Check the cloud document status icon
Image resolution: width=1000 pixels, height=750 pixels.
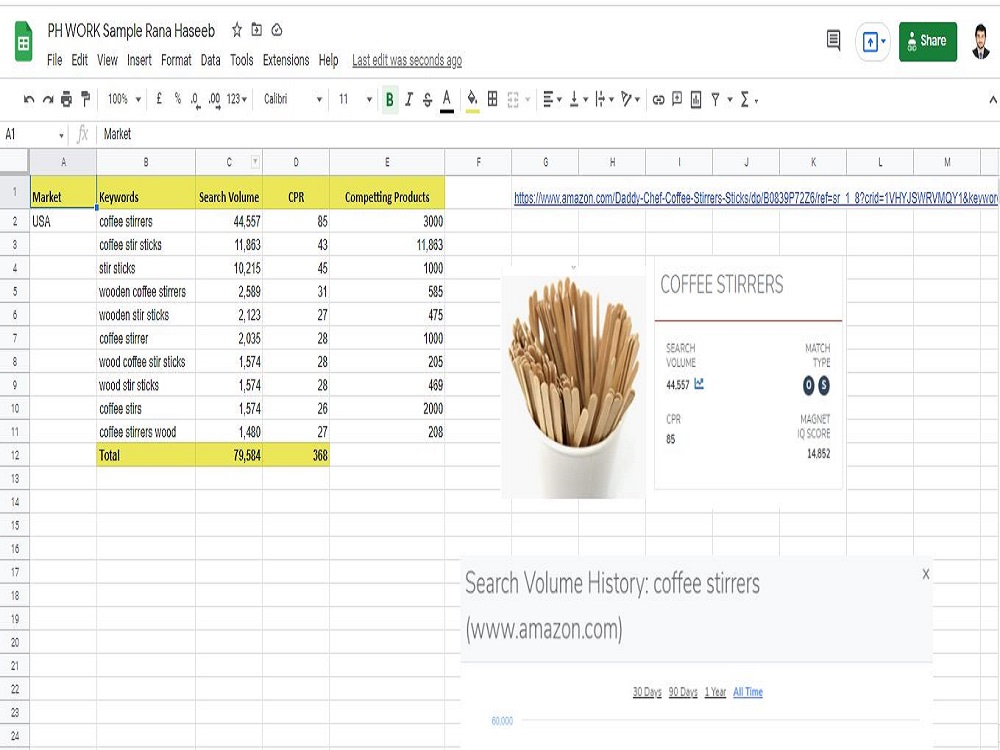click(x=277, y=29)
